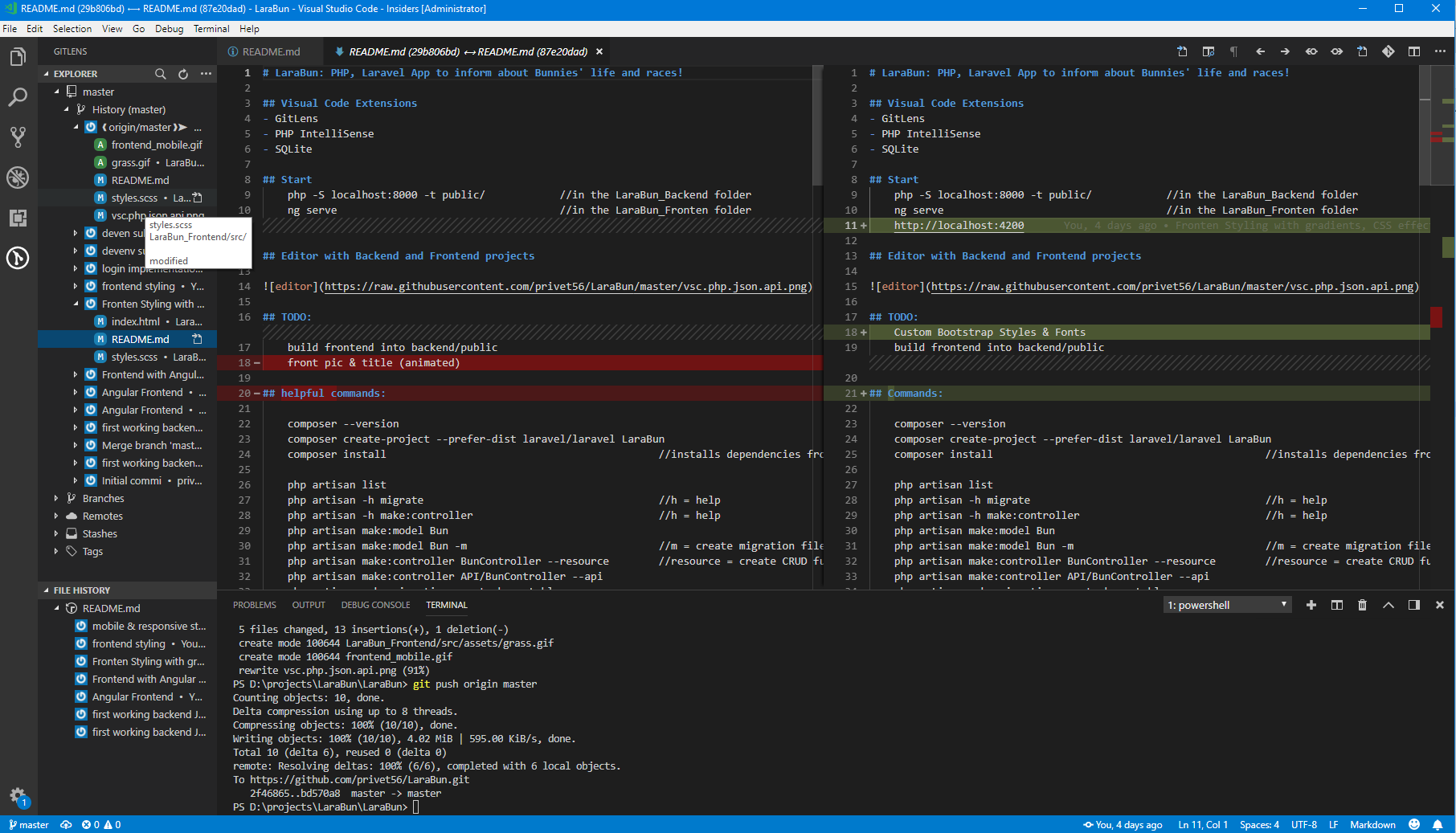Open the GitLens view in activity bar
Screen dimensions: 1456x833
pos(18,258)
